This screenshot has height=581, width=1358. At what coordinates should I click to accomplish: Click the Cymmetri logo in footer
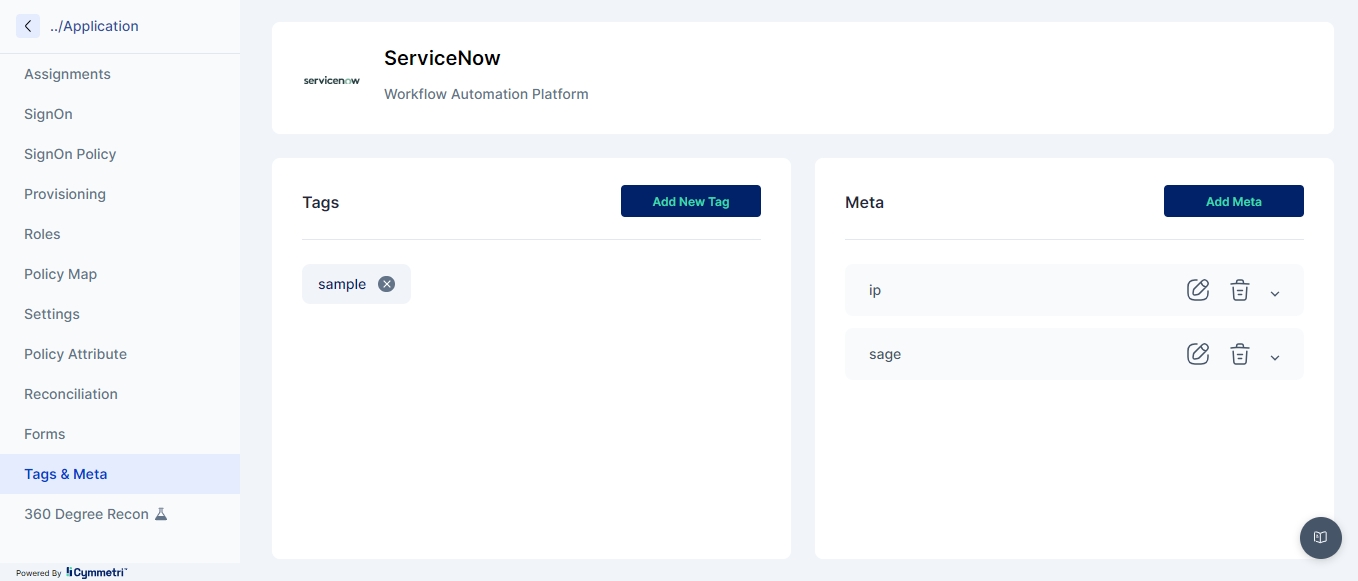96,573
